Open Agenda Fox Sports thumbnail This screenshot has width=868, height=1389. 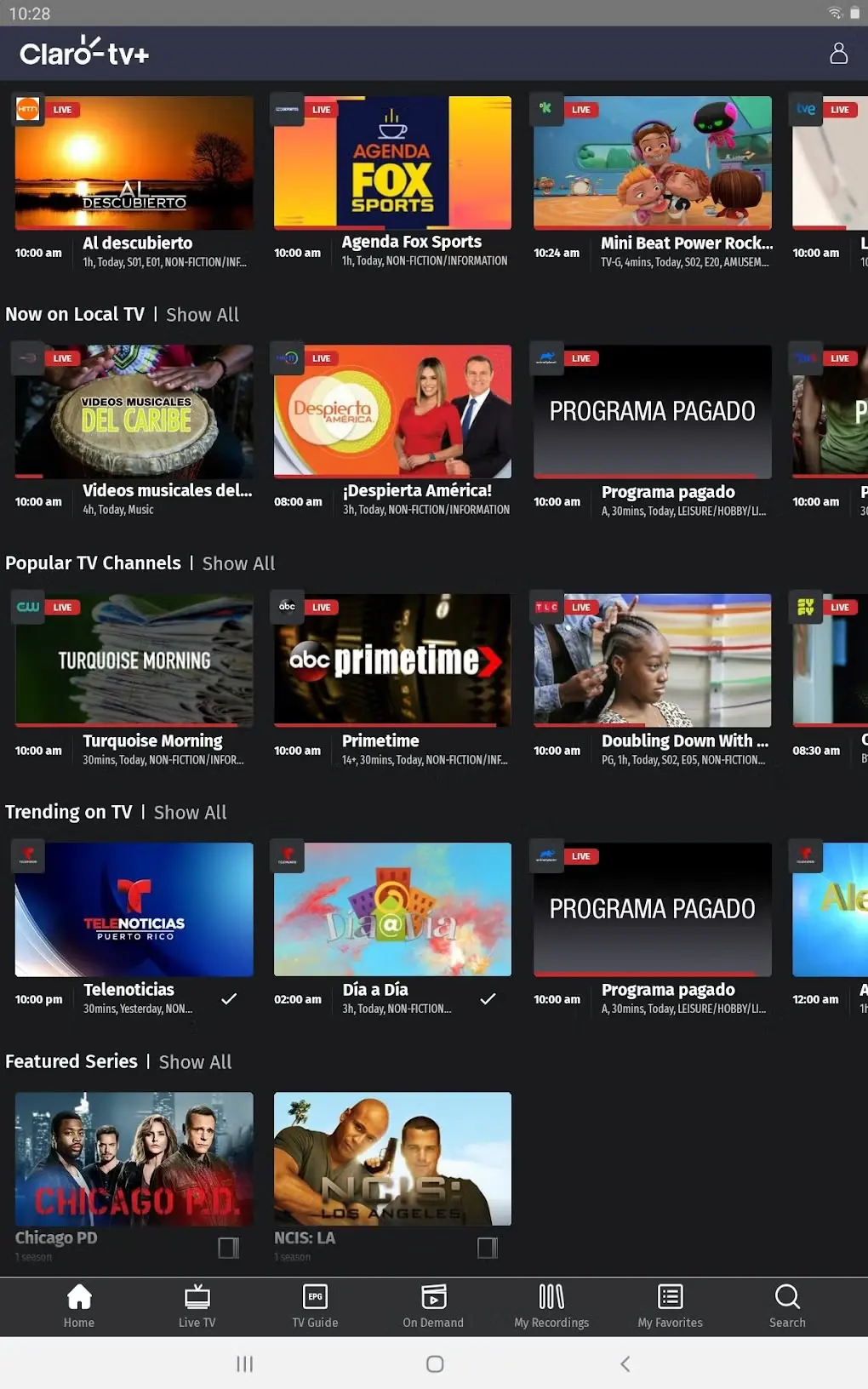(x=392, y=163)
